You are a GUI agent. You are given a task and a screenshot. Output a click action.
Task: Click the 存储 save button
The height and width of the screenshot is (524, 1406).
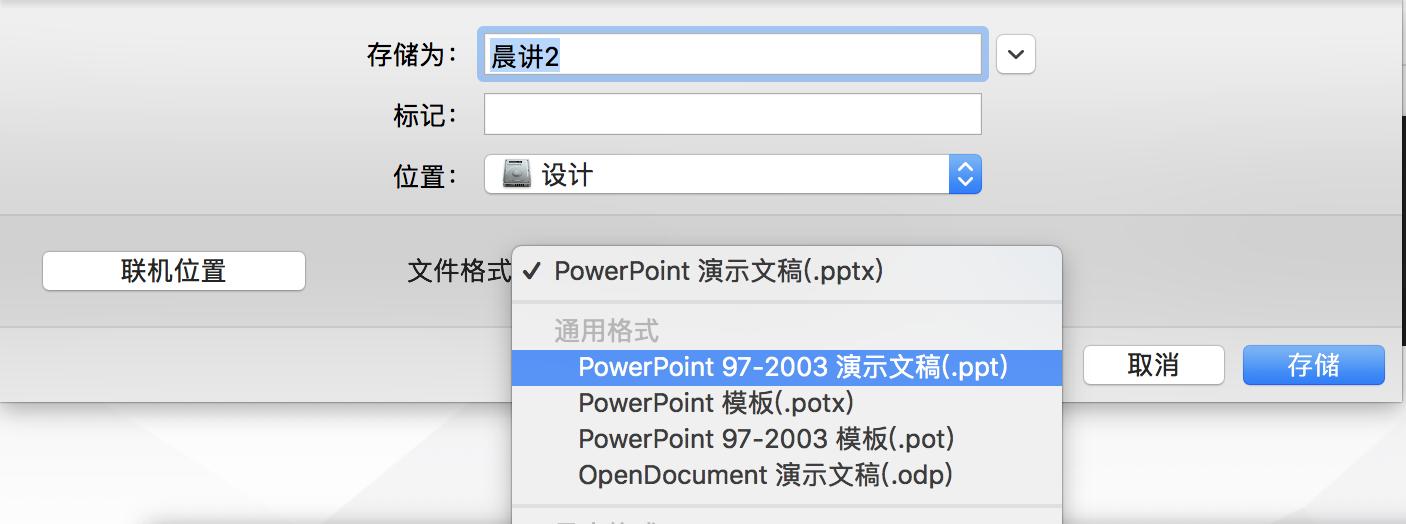pyautogui.click(x=1314, y=365)
